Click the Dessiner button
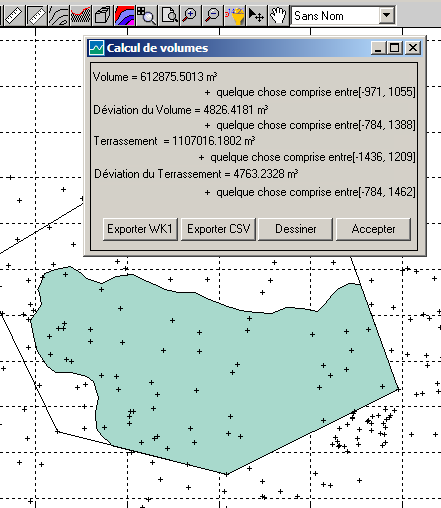This screenshot has width=441, height=508. click(296, 229)
